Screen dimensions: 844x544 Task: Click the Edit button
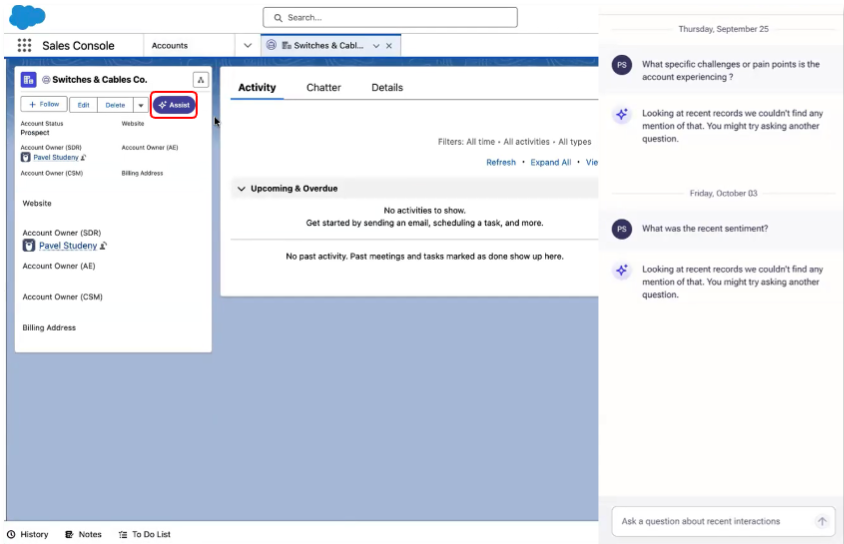[x=83, y=105]
